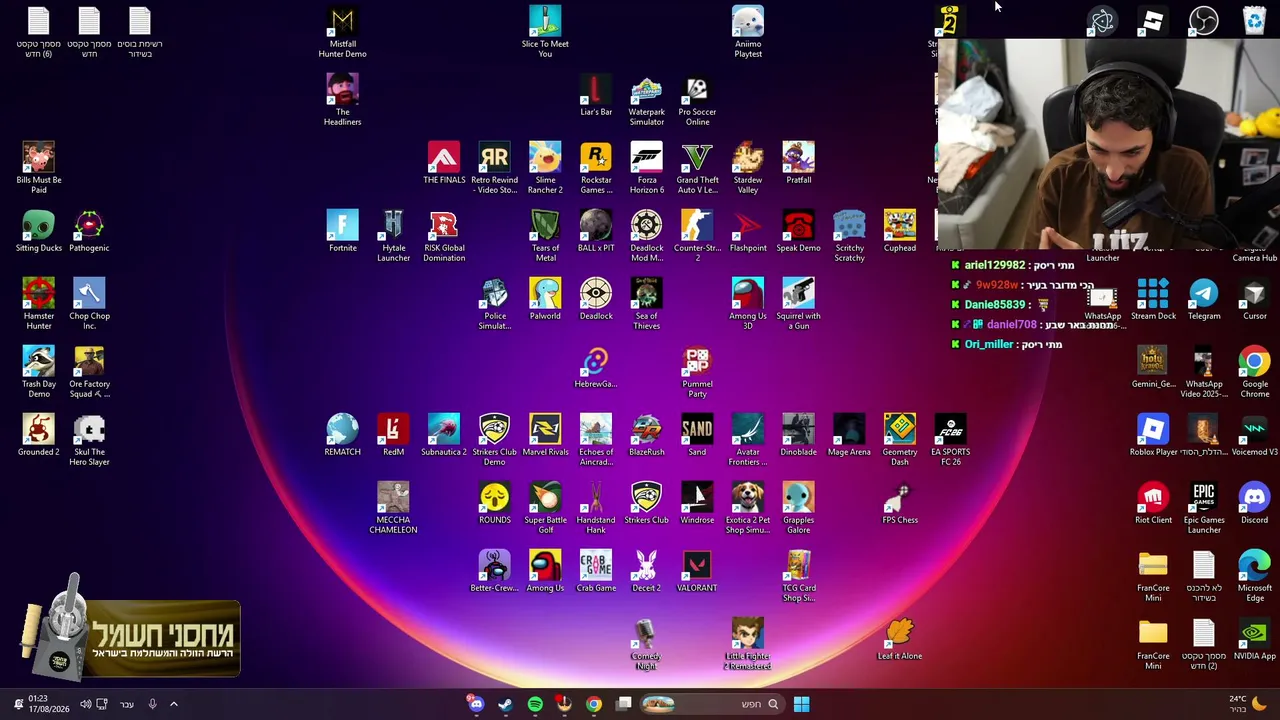1280x720 pixels.
Task: Open Forza Horizon 6 shortcut
Action: coord(646,169)
